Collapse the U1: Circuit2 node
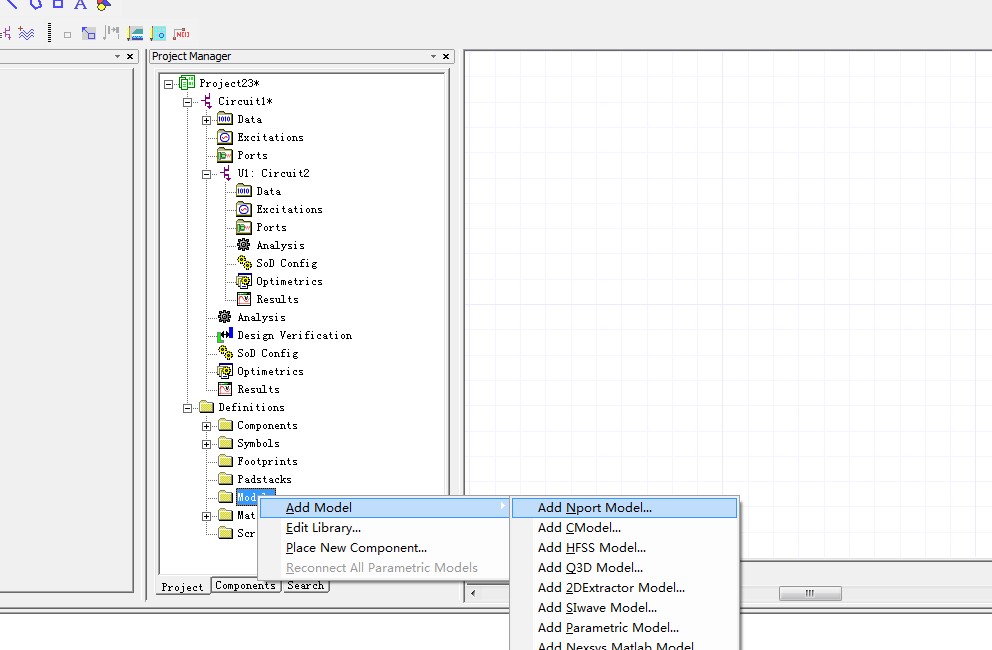 pos(206,174)
